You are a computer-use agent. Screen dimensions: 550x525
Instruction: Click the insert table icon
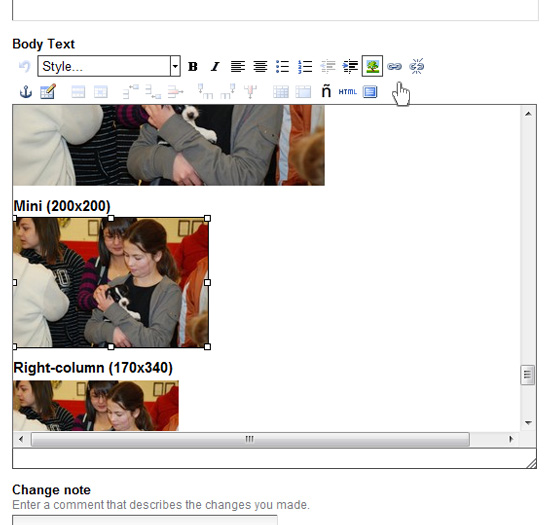pyautogui.click(x=48, y=92)
